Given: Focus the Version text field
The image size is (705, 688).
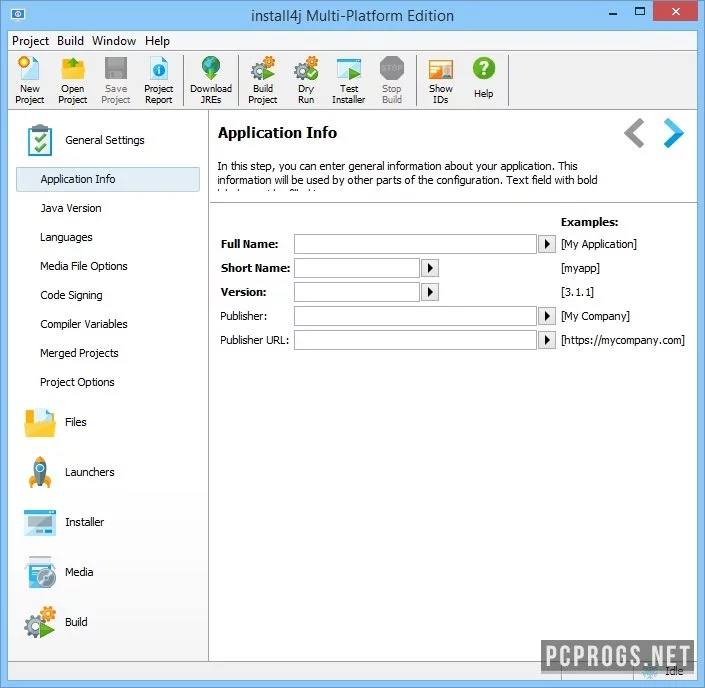Looking at the screenshot, I should click(x=357, y=292).
